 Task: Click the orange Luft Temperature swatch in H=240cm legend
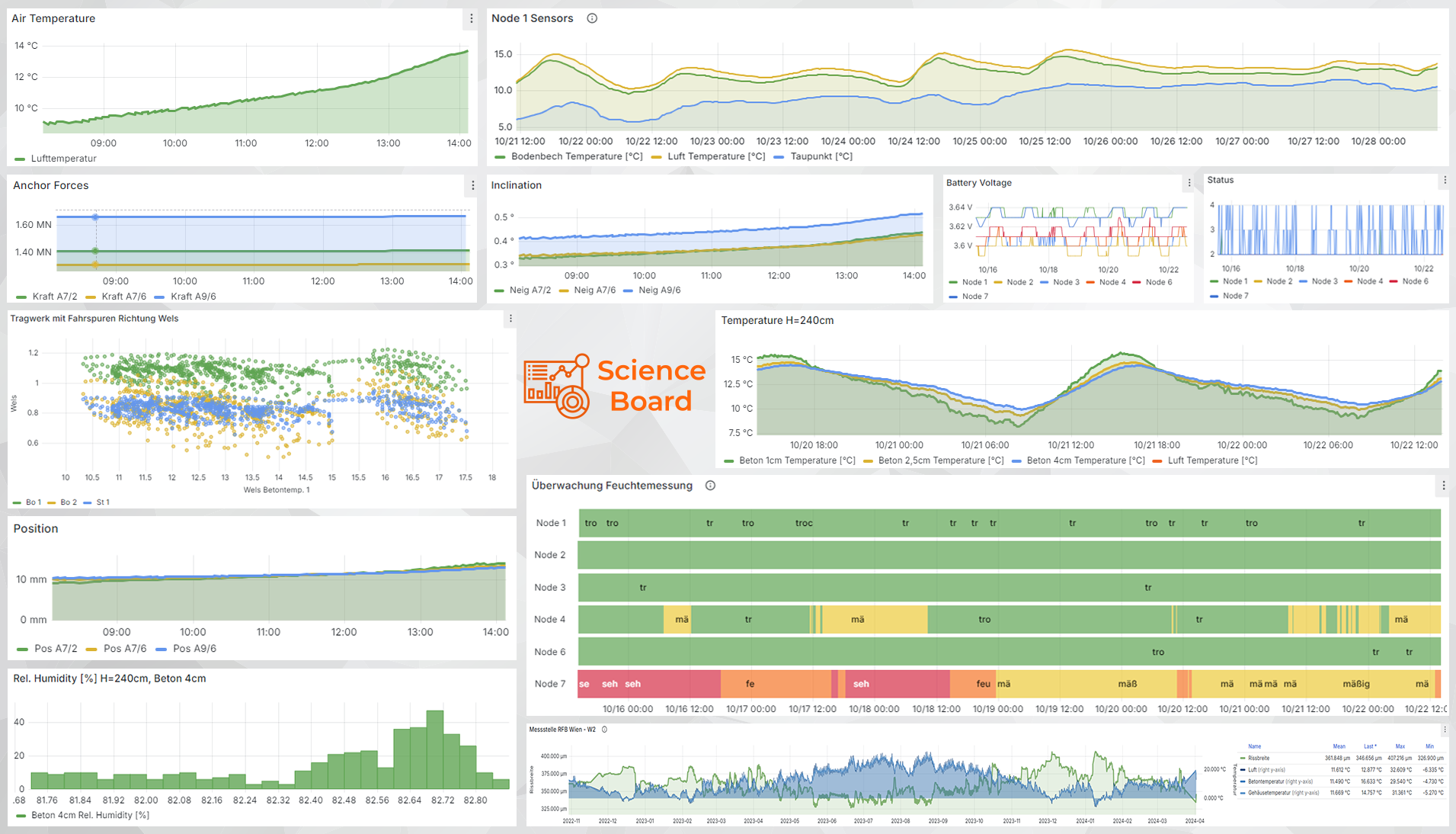[x=1158, y=460]
